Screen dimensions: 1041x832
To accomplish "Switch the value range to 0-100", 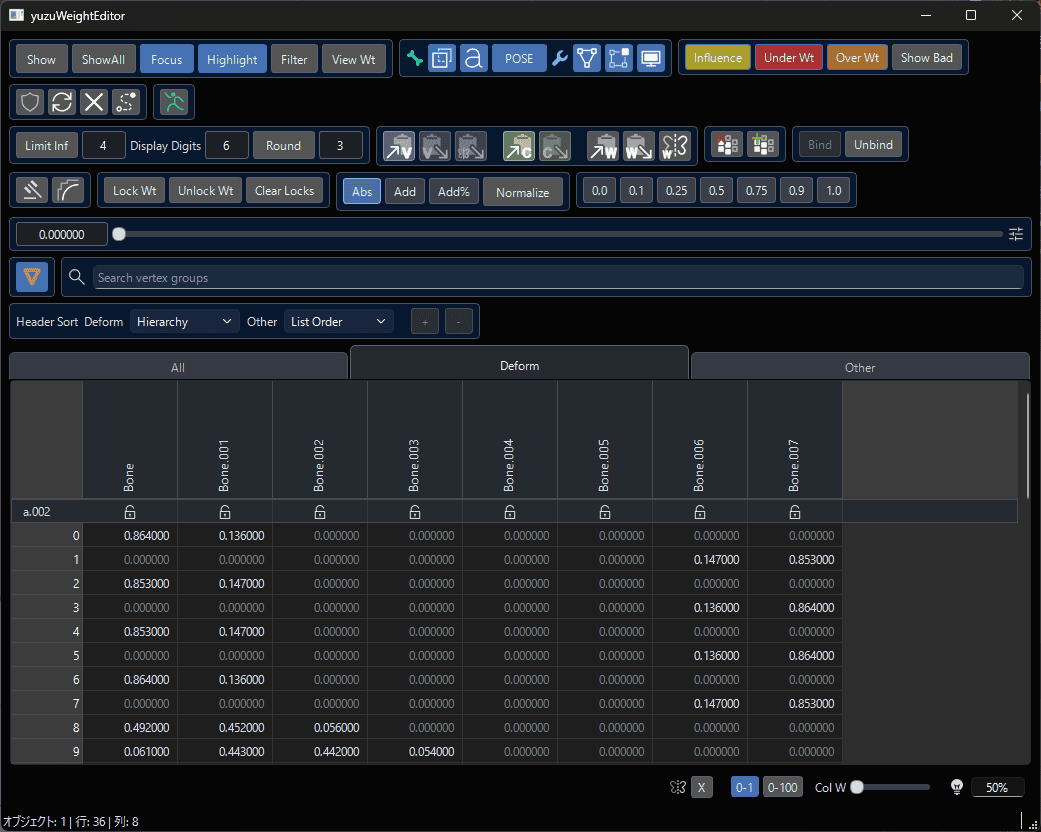I will click(781, 787).
